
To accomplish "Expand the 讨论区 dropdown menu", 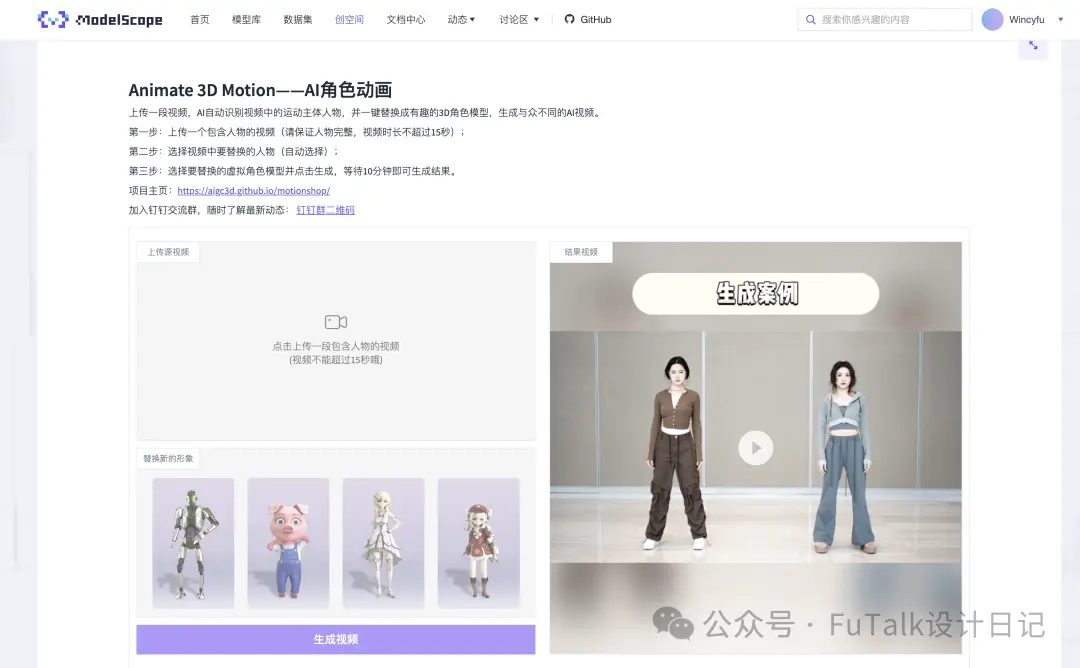I will [519, 19].
